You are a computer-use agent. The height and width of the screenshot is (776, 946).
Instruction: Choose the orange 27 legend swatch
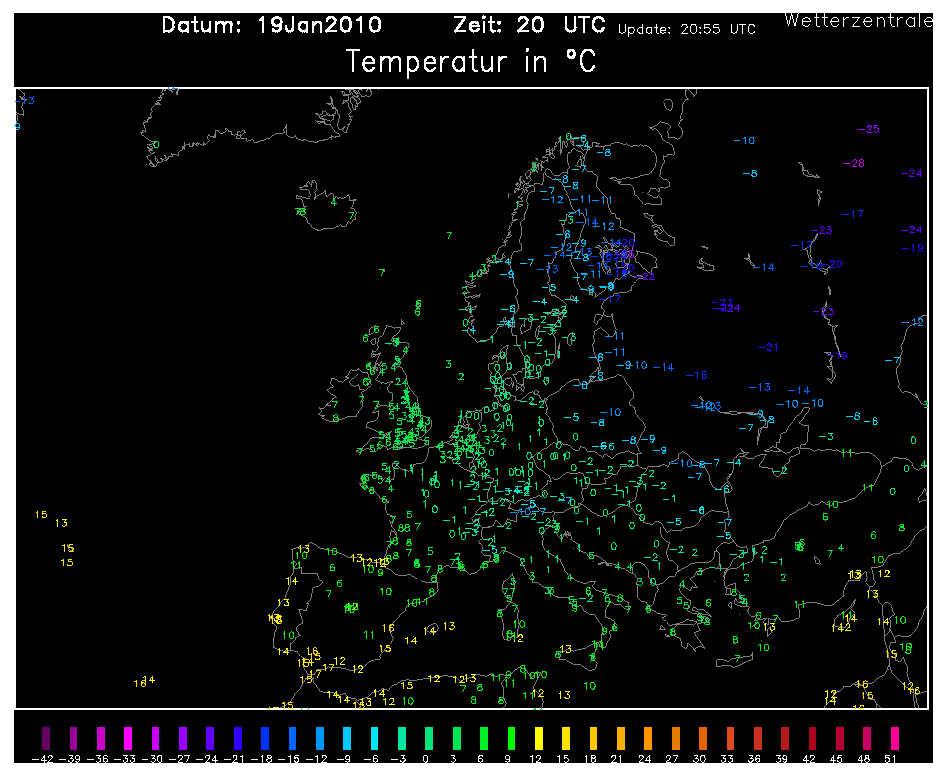pyautogui.click(x=676, y=739)
